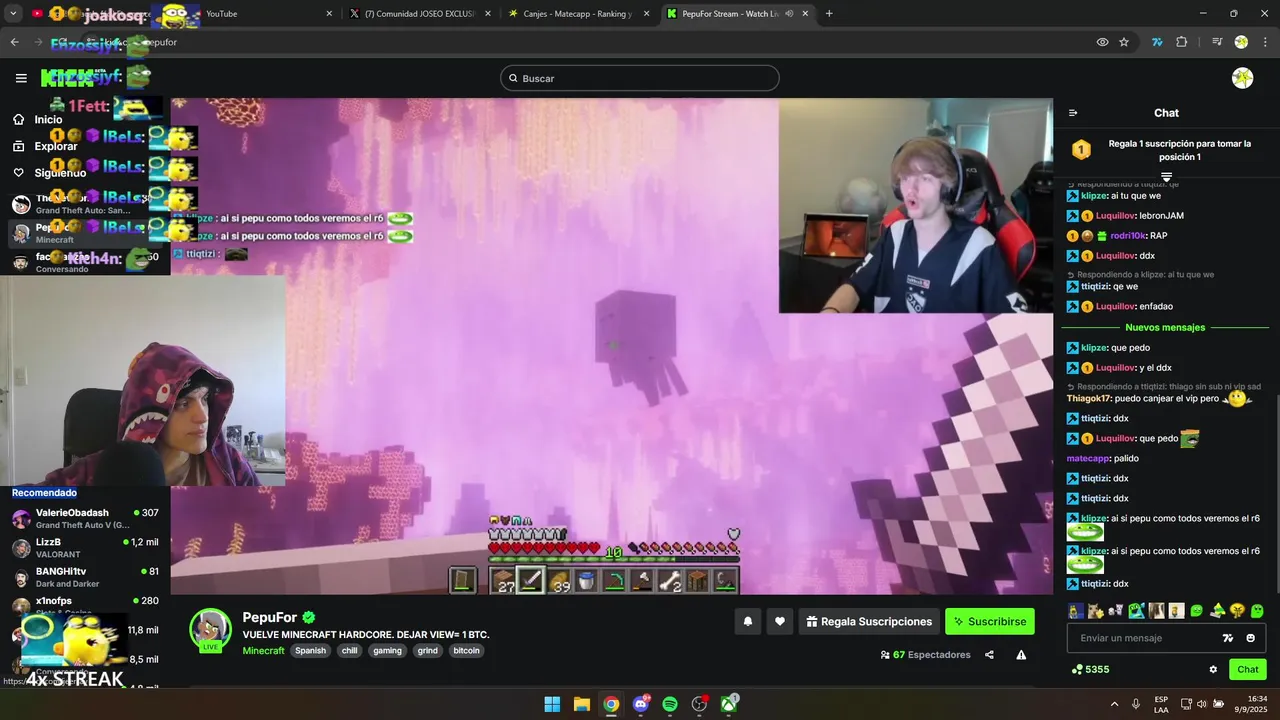Open recommended channel BANGHI1tv
The image size is (1280, 720).
[85, 577]
